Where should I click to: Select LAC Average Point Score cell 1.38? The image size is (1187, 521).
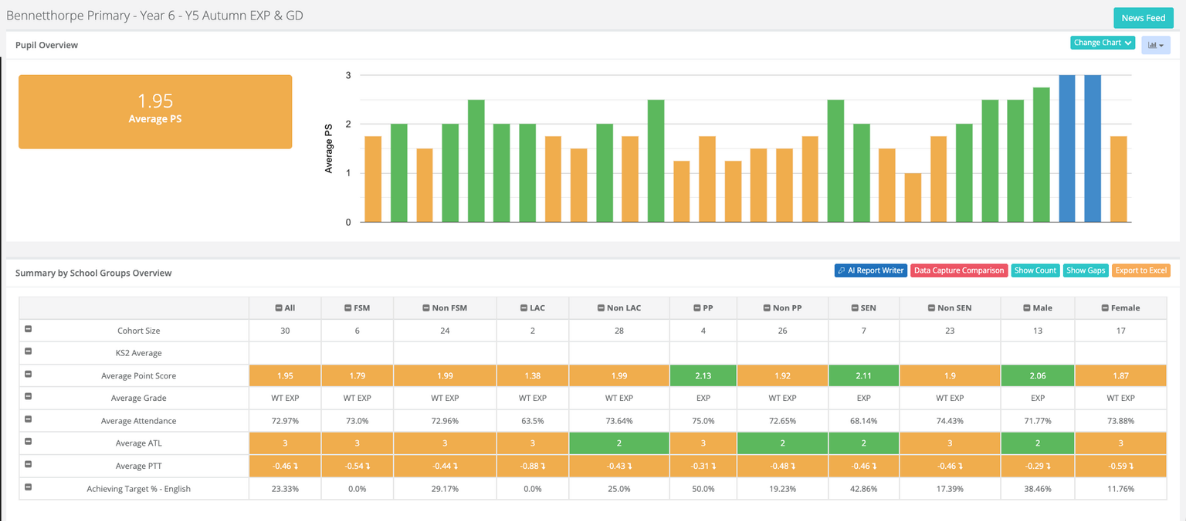tap(533, 375)
